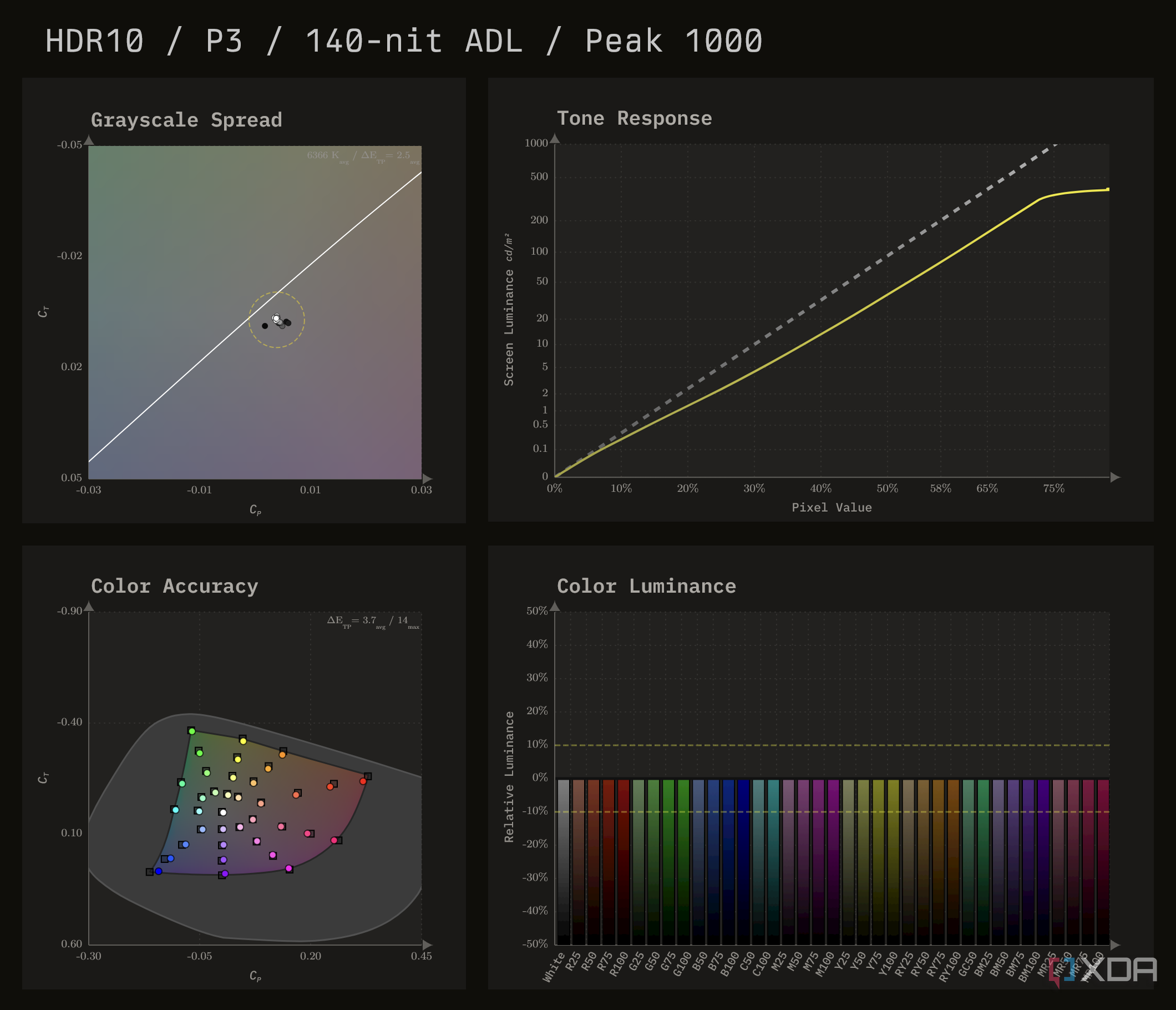
Task: Click the 'M100' bar label
Action: point(824,964)
